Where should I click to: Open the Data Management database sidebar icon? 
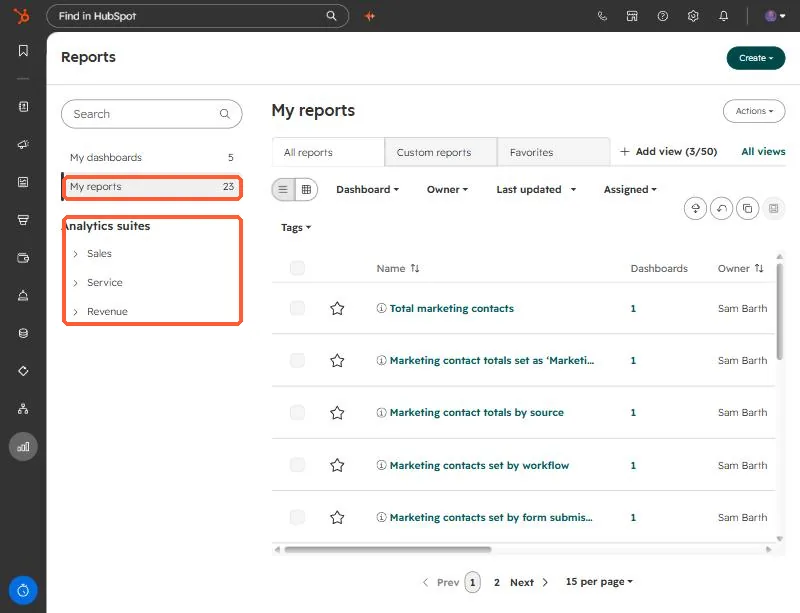[x=23, y=333]
